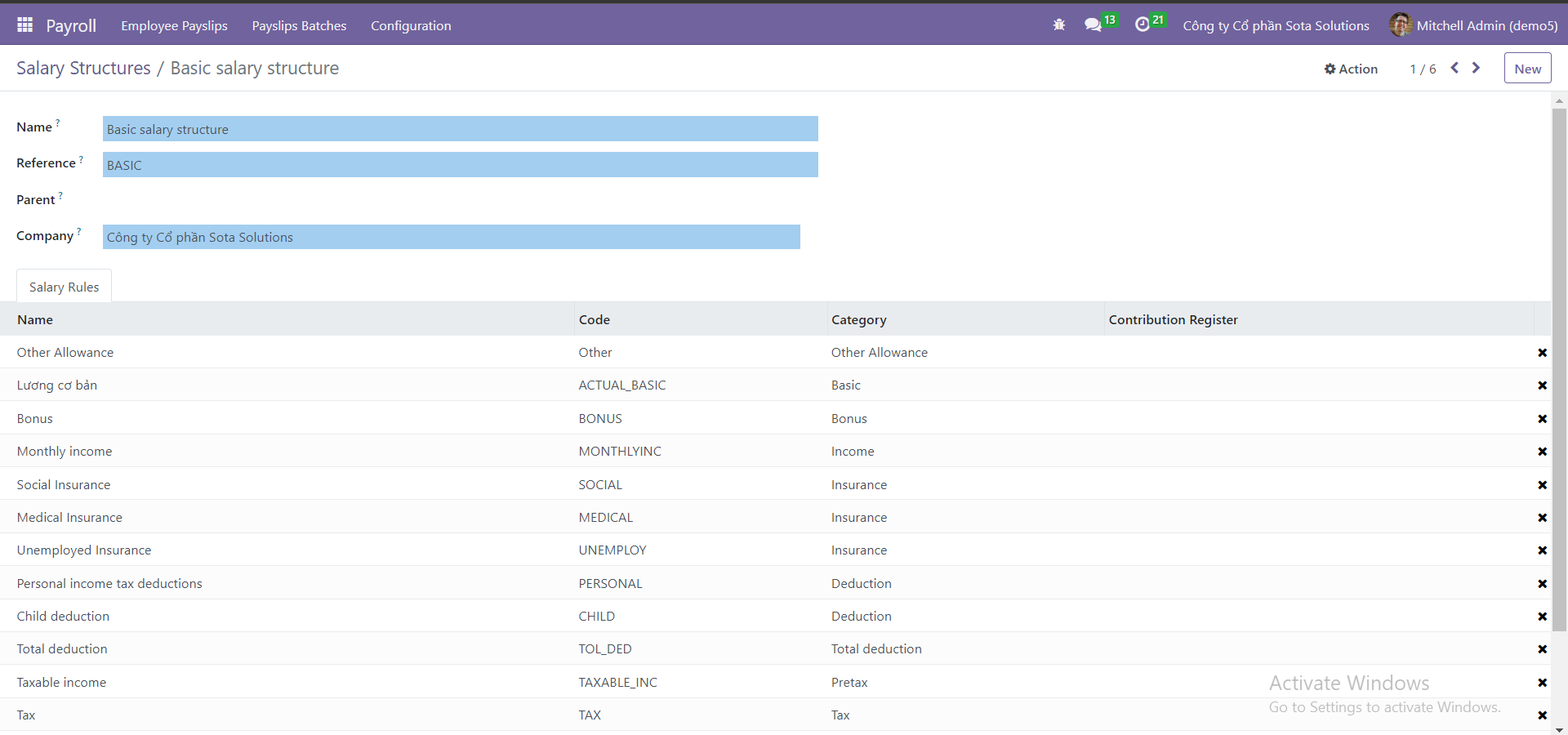1568x735 pixels.
Task: Go to next record arrow
Action: point(1476,68)
